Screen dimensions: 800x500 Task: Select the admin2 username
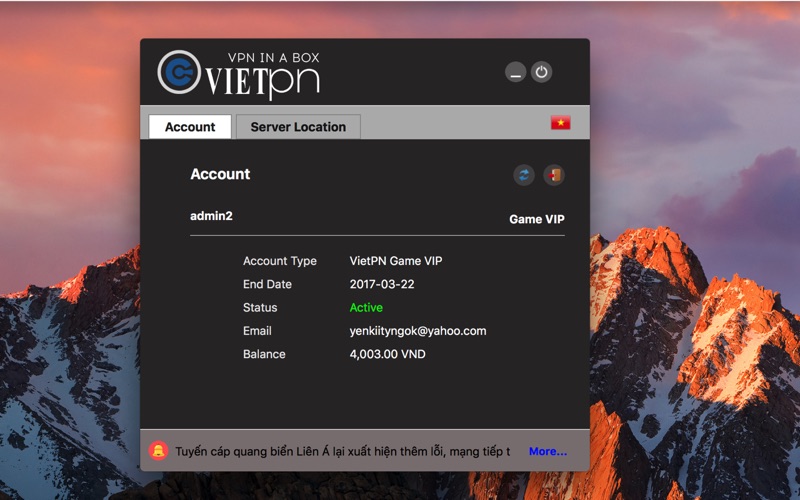tap(211, 216)
